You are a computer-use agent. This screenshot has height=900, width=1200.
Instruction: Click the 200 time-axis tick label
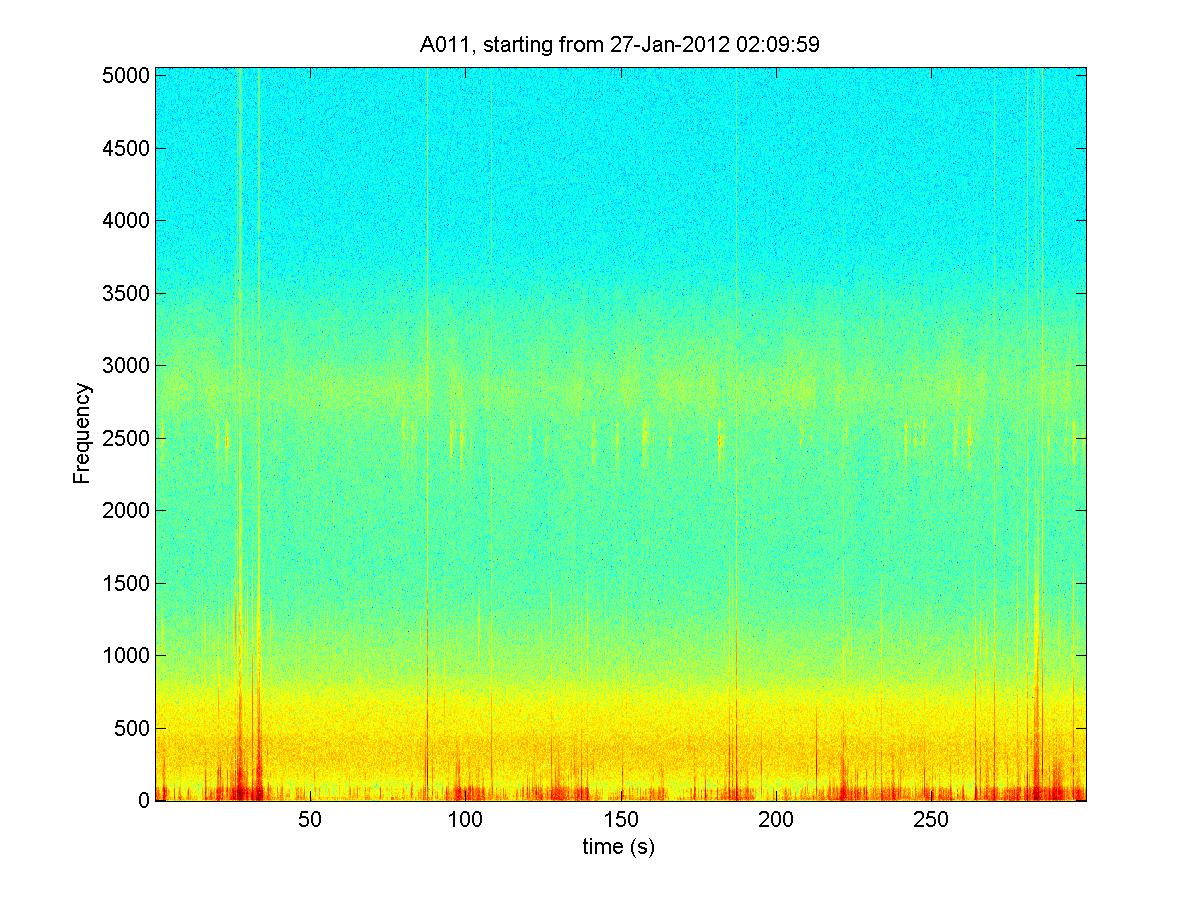click(776, 820)
